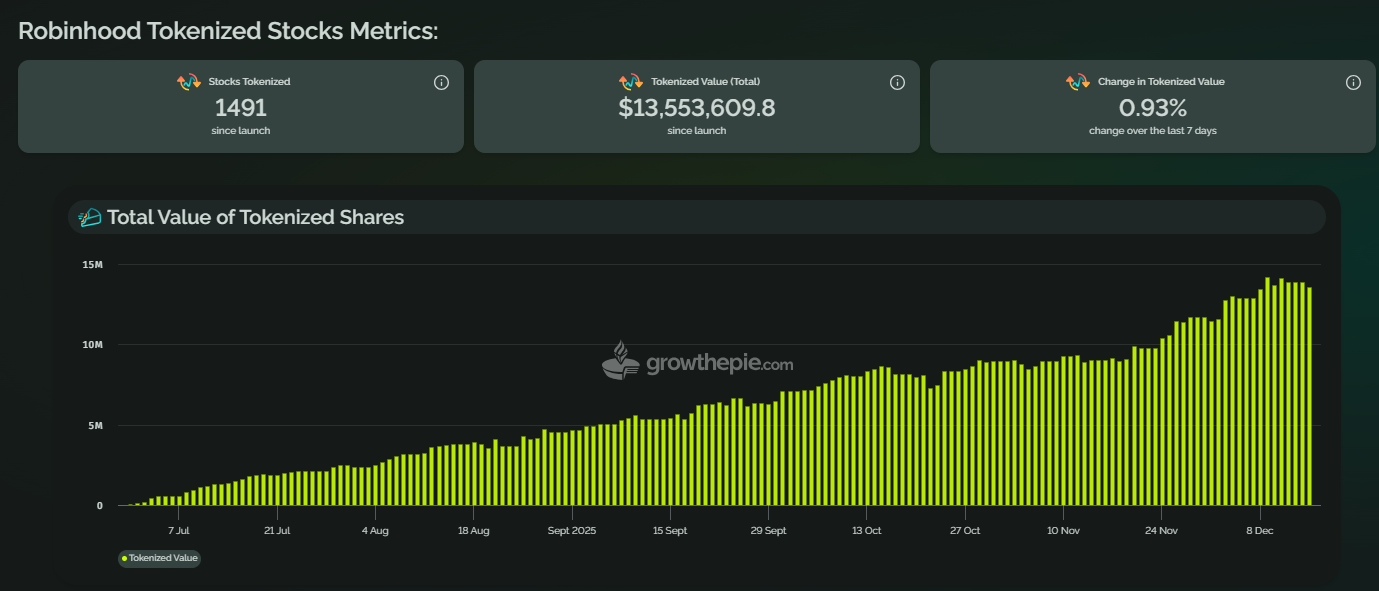Click the icon left of Total Value title

tap(90, 217)
